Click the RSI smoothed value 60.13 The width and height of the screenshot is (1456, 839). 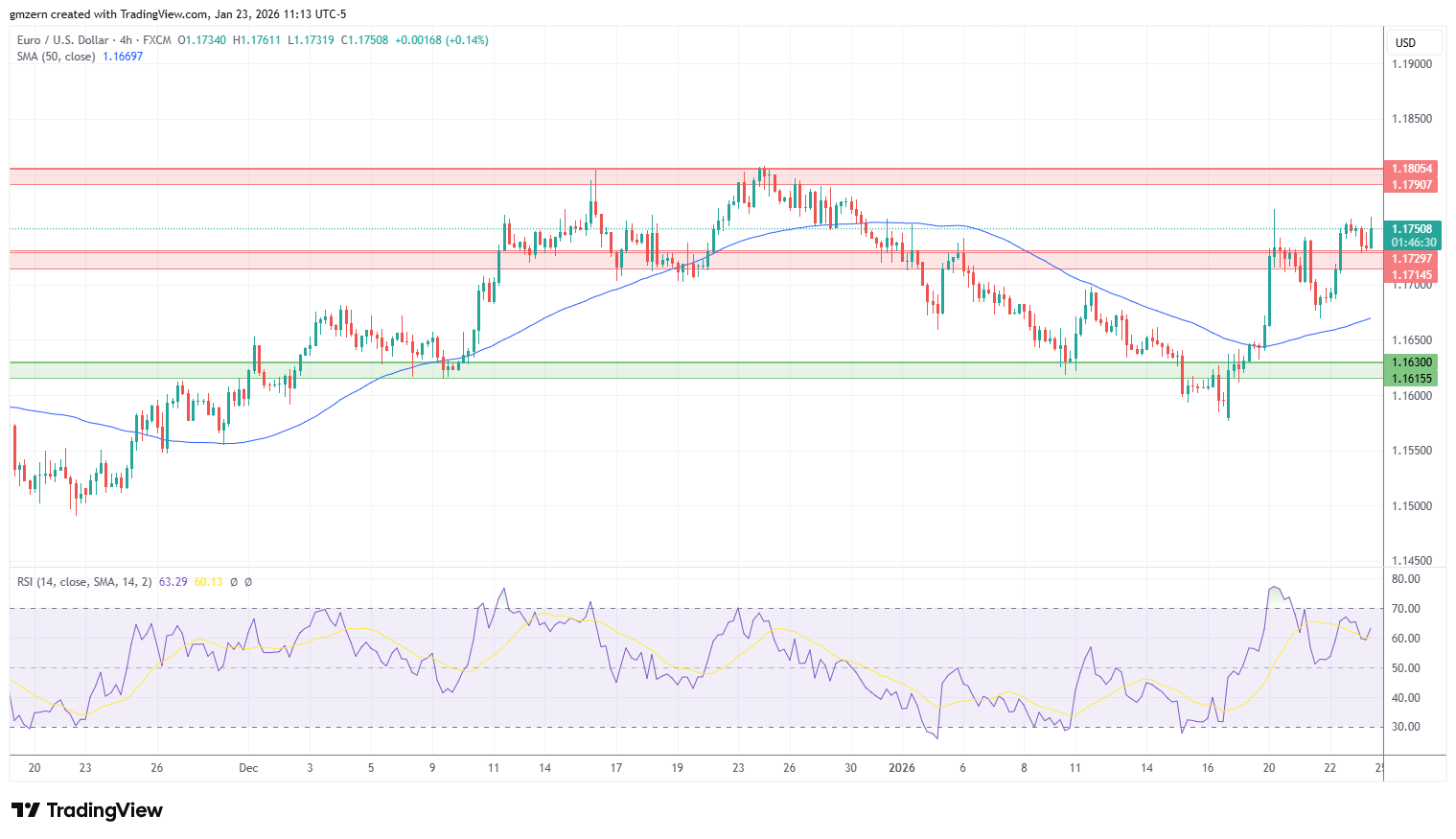[208, 582]
